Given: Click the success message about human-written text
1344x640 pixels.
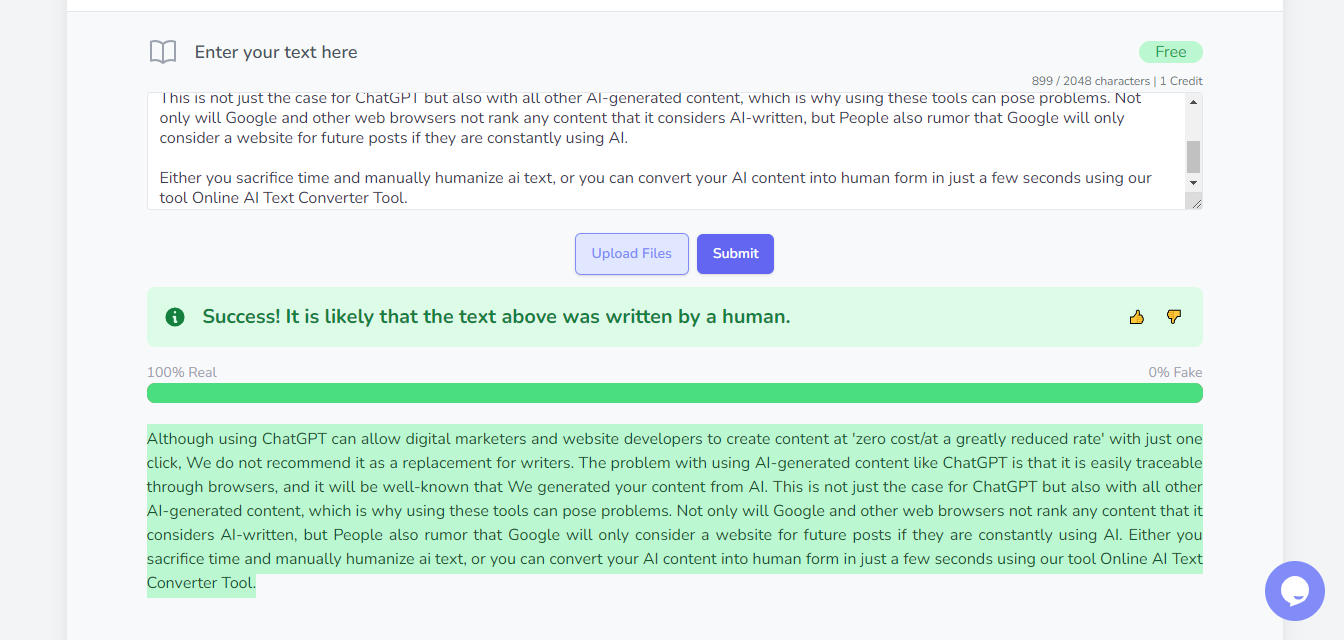Looking at the screenshot, I should [x=496, y=317].
